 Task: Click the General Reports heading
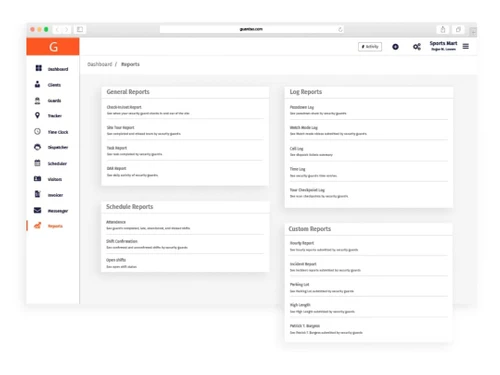click(x=128, y=92)
